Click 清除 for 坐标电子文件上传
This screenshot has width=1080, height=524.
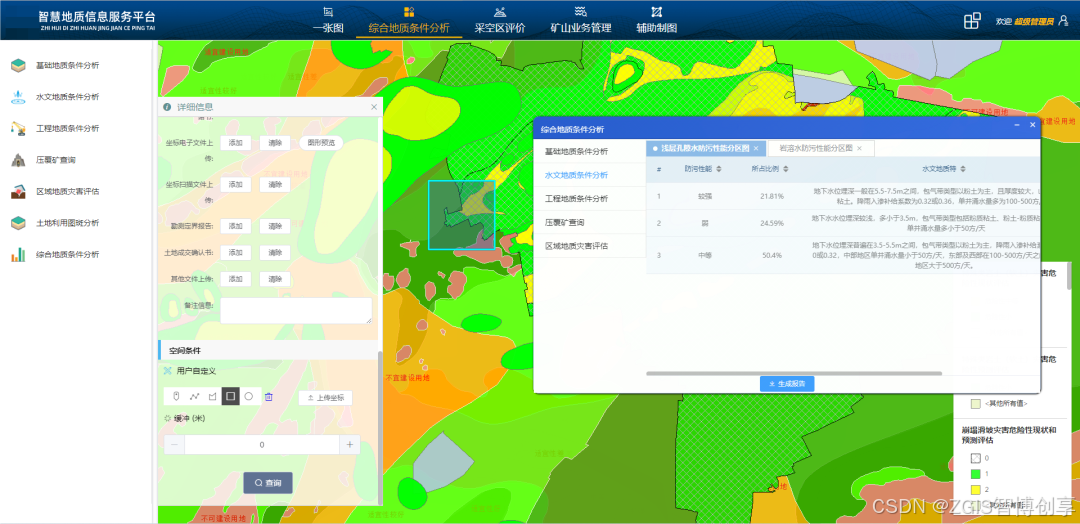point(275,143)
